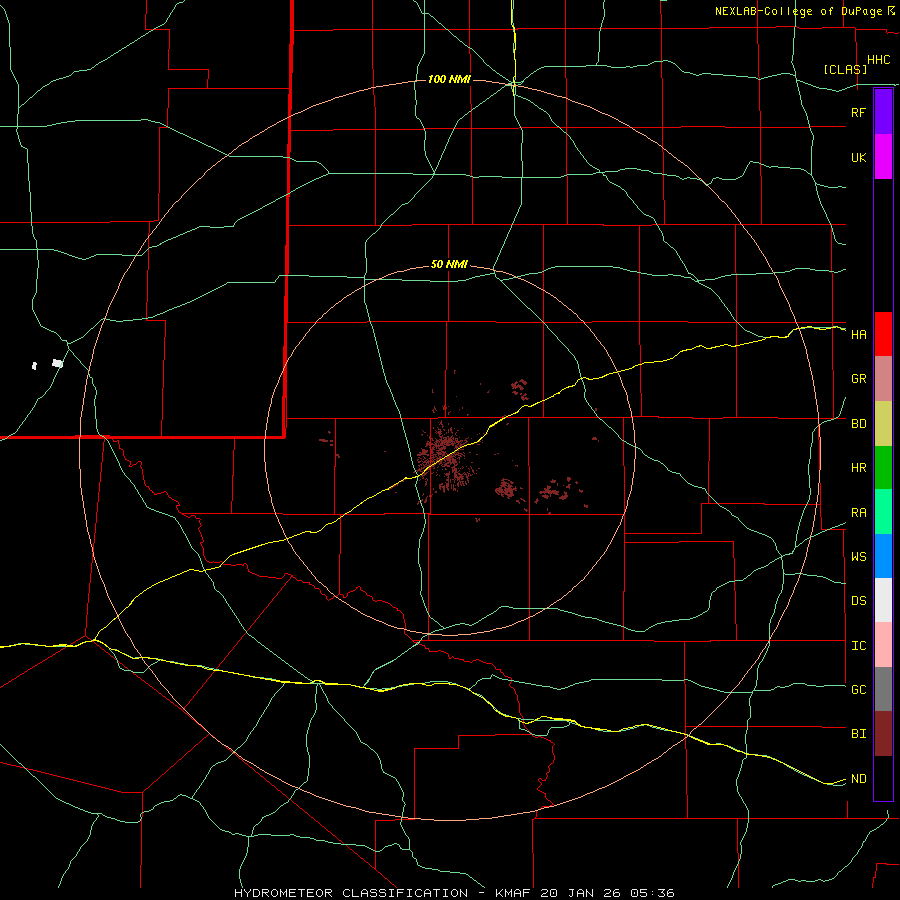The image size is (900, 900).
Task: Click the purple RF color swatch
Action: click(x=883, y=112)
